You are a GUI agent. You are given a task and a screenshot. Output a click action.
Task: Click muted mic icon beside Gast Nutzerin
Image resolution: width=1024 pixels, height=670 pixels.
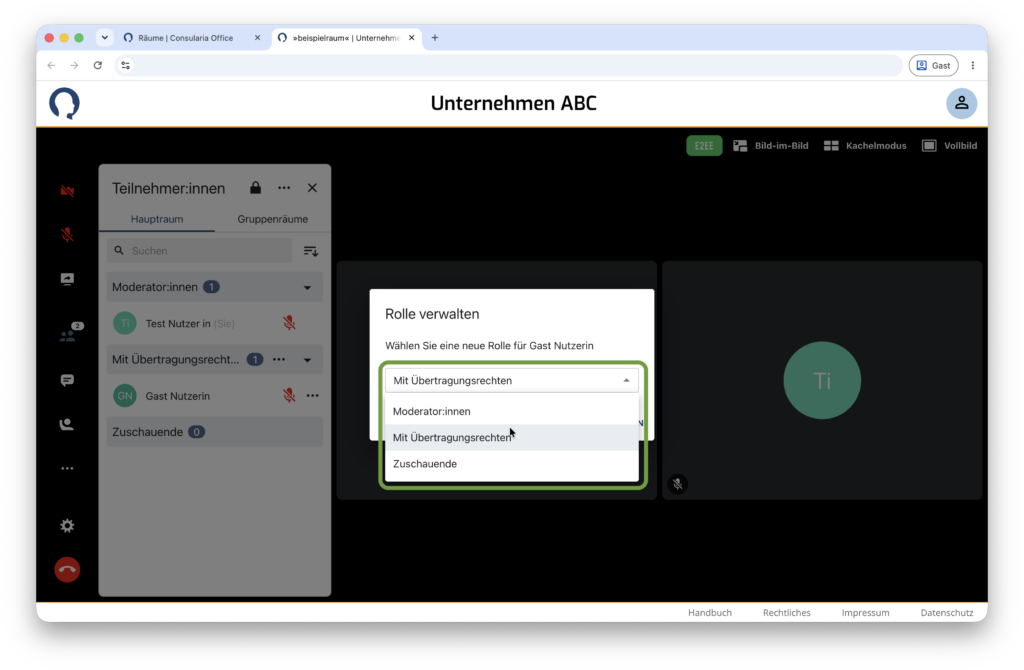(289, 395)
